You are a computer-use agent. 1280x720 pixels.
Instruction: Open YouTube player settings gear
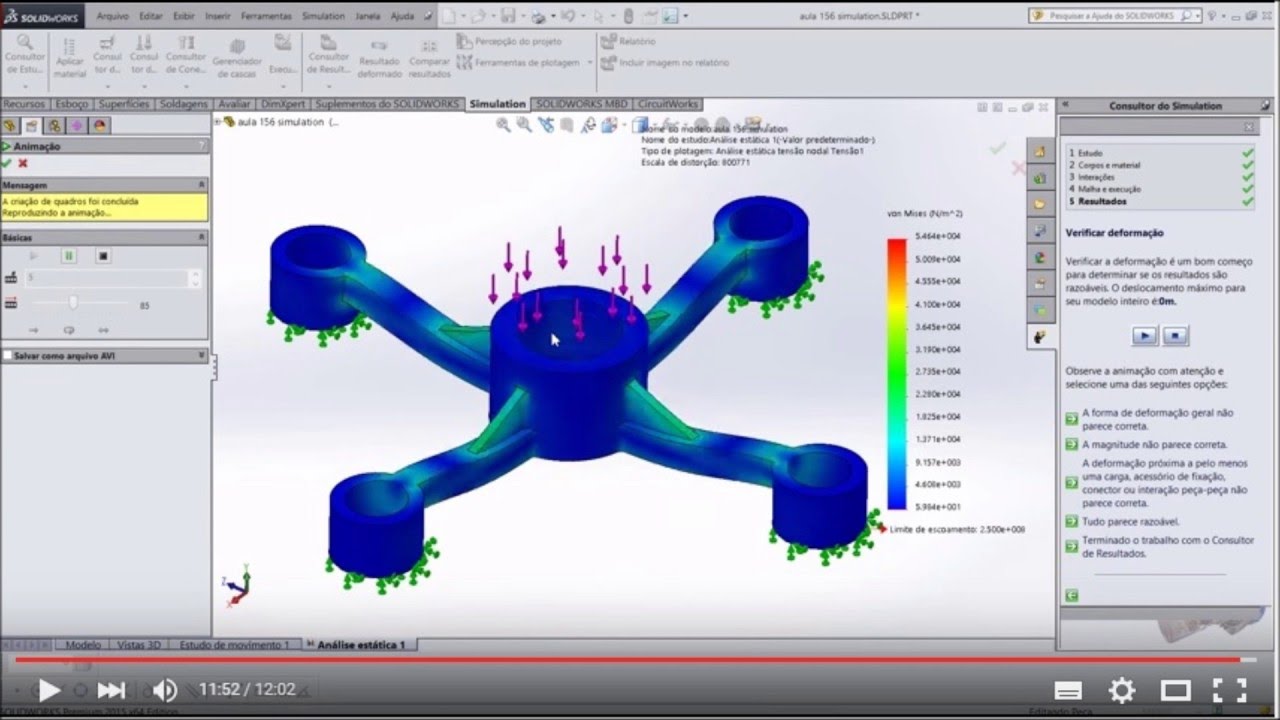click(x=1122, y=690)
